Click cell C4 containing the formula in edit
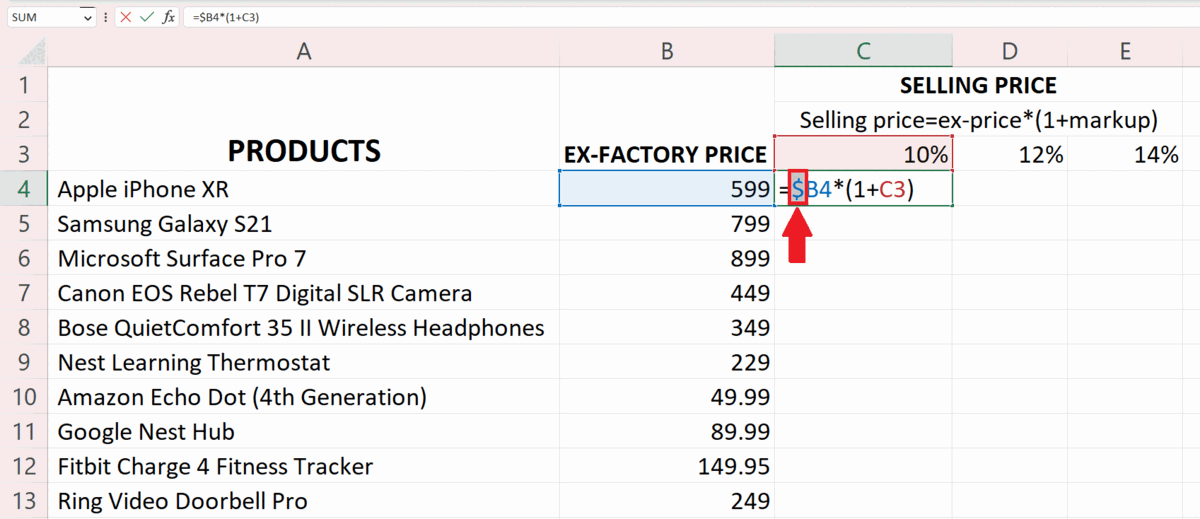Screen dimensions: 1200x519 [x=863, y=188]
